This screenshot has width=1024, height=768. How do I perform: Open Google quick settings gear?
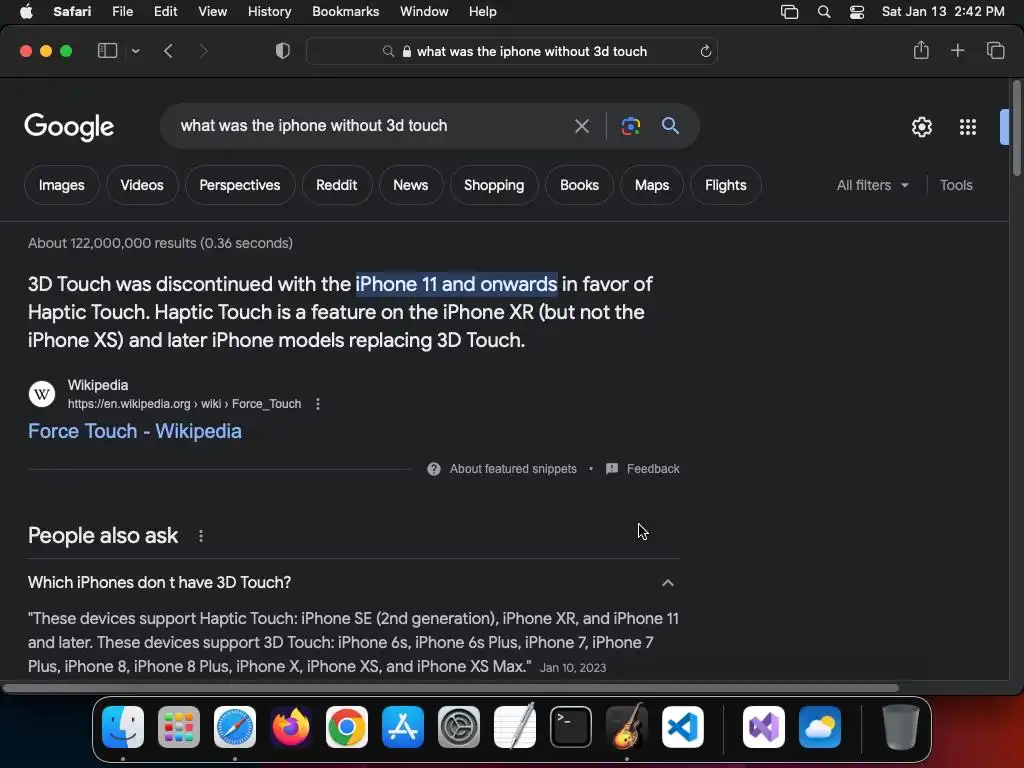tap(921, 127)
